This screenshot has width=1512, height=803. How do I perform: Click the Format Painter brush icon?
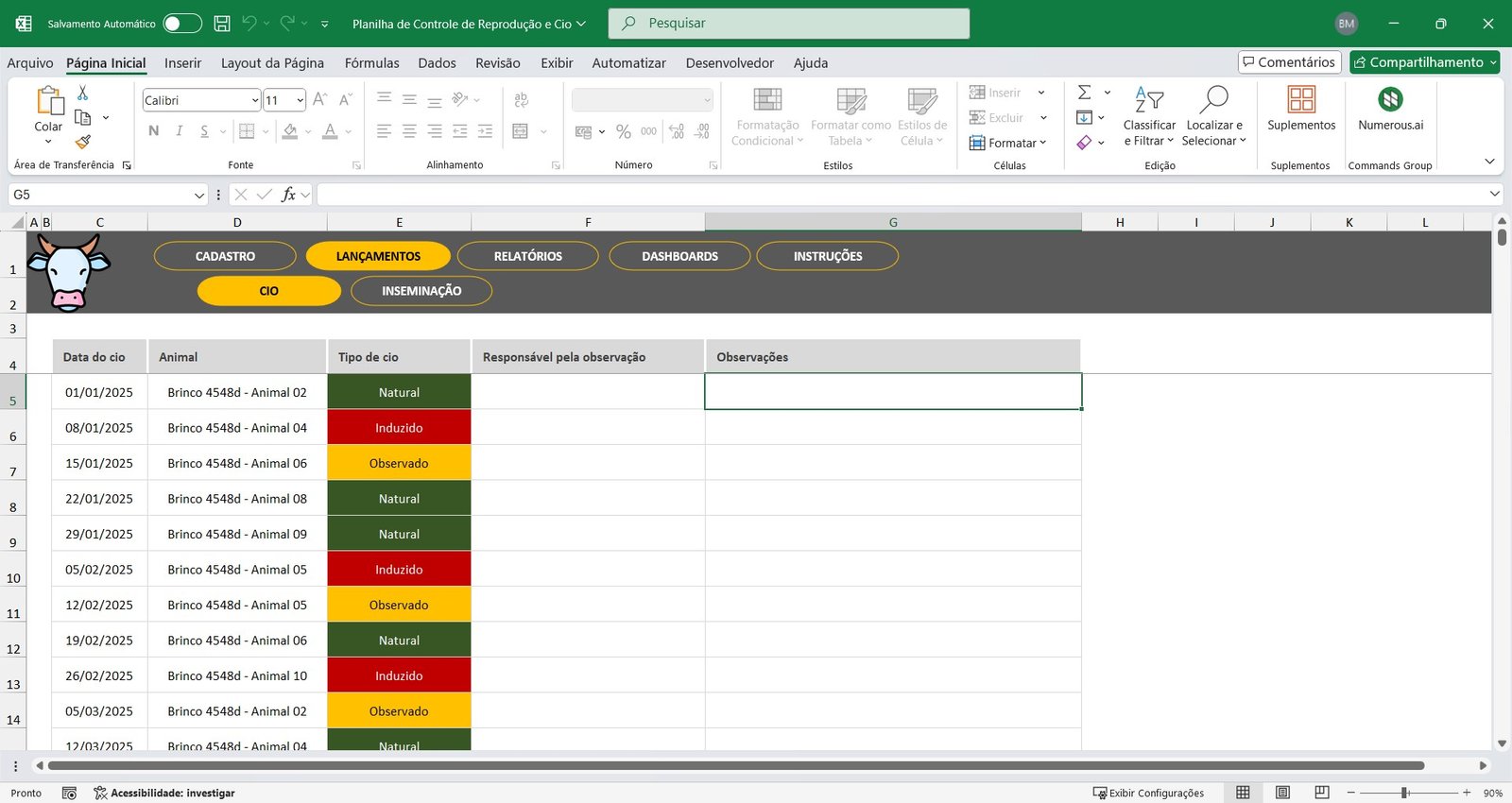point(83,142)
